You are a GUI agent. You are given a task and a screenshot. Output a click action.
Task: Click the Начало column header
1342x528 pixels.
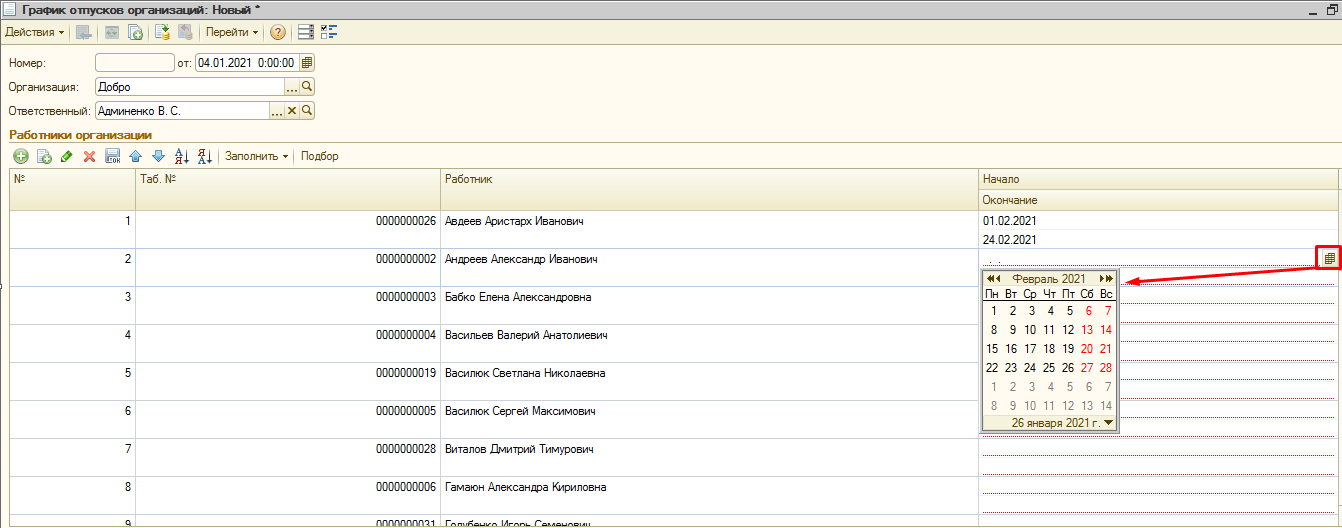click(x=1158, y=179)
